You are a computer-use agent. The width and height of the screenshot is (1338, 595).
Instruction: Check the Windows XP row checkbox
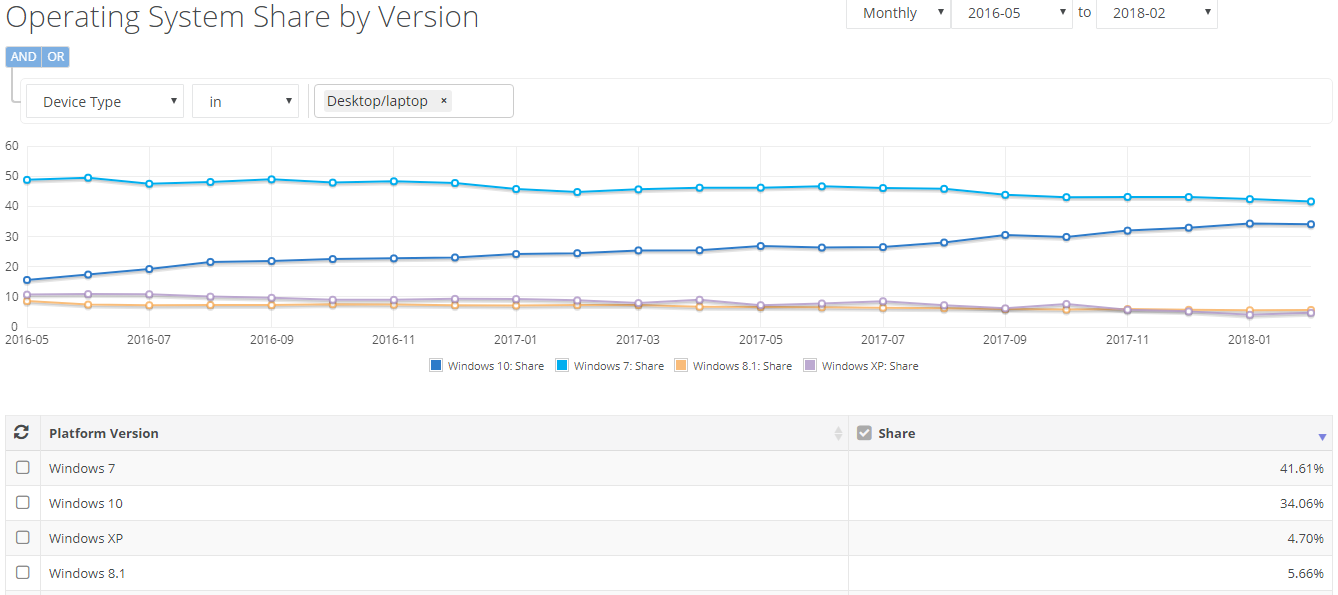tap(23, 537)
